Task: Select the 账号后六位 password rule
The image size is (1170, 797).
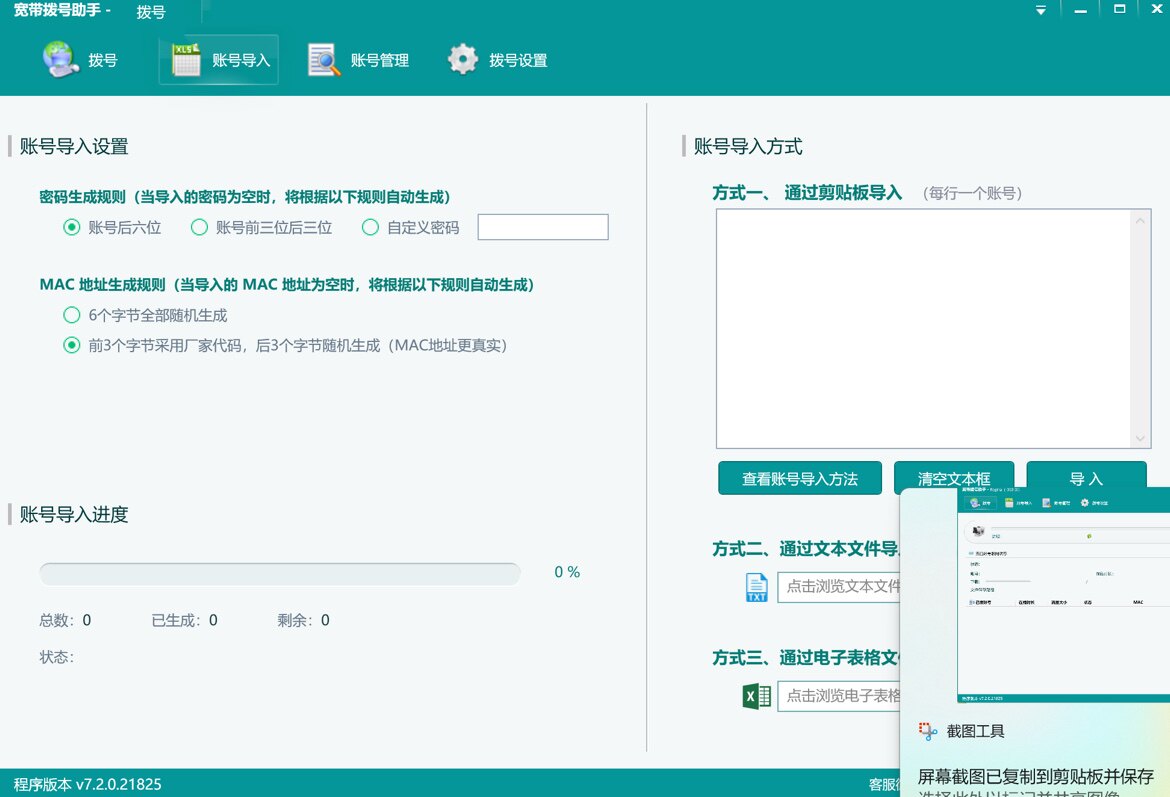Action: [x=70, y=228]
